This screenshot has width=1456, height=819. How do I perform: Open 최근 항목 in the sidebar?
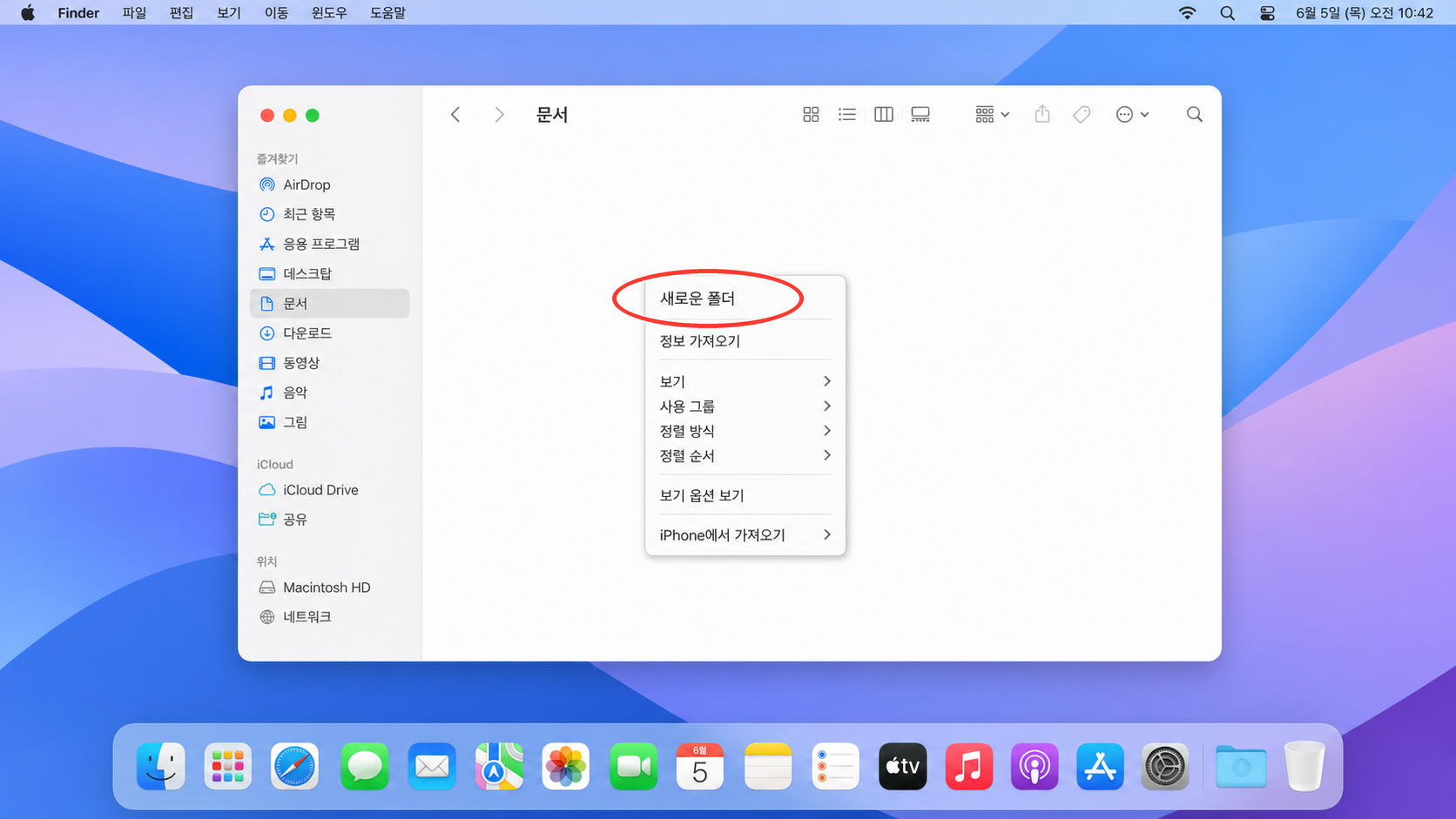click(x=329, y=214)
